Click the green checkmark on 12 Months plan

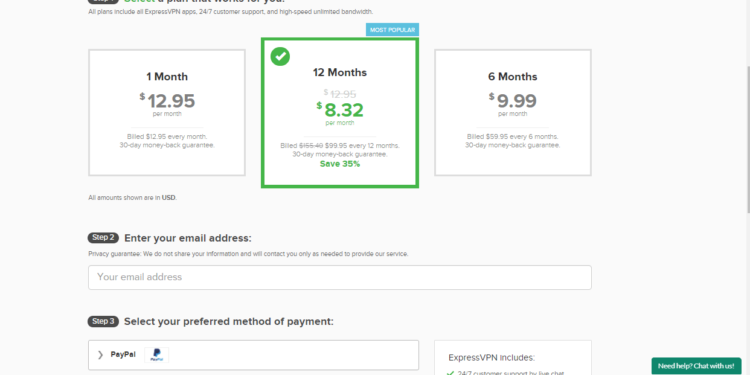point(280,56)
